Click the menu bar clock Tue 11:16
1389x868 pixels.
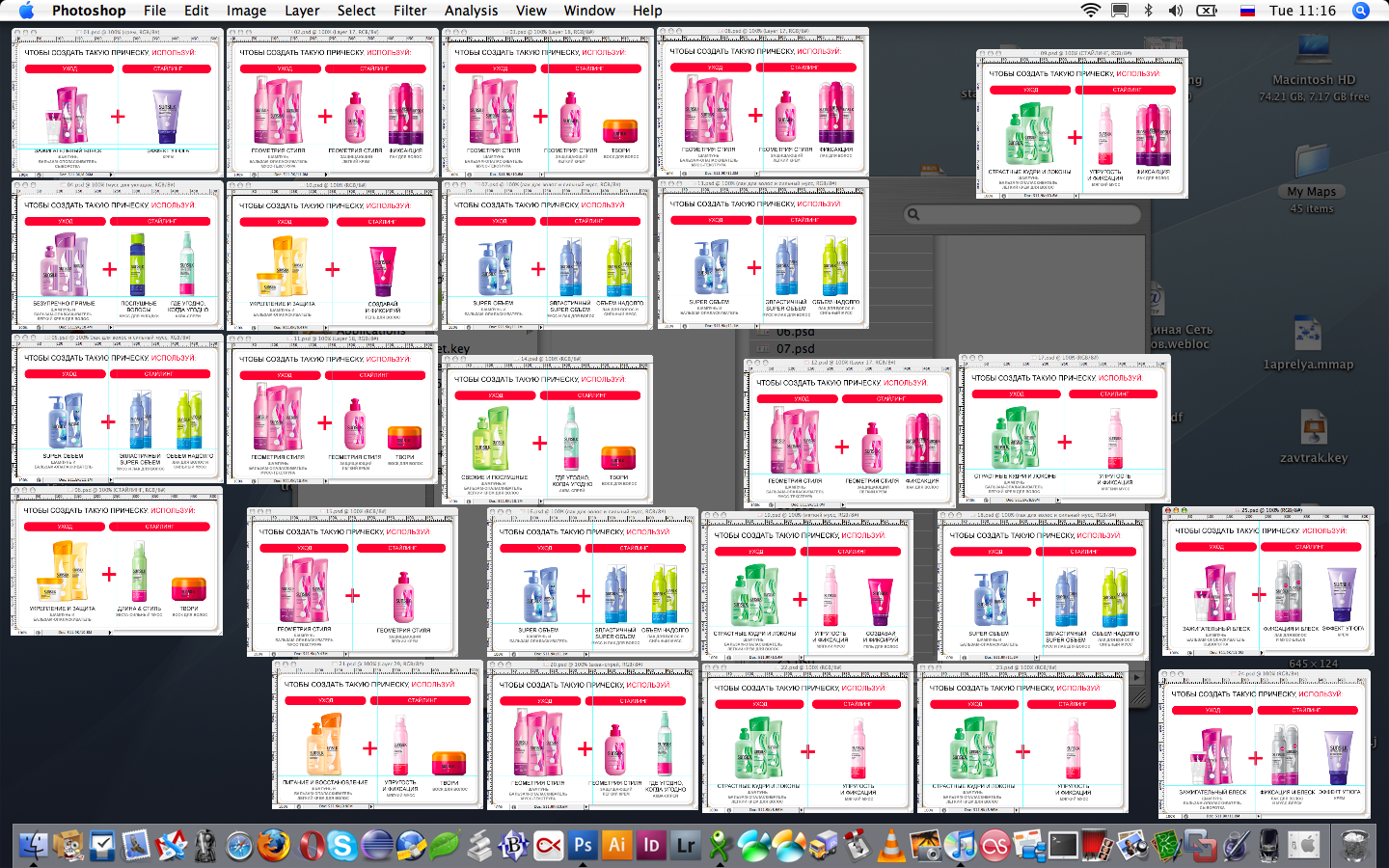point(1302,11)
